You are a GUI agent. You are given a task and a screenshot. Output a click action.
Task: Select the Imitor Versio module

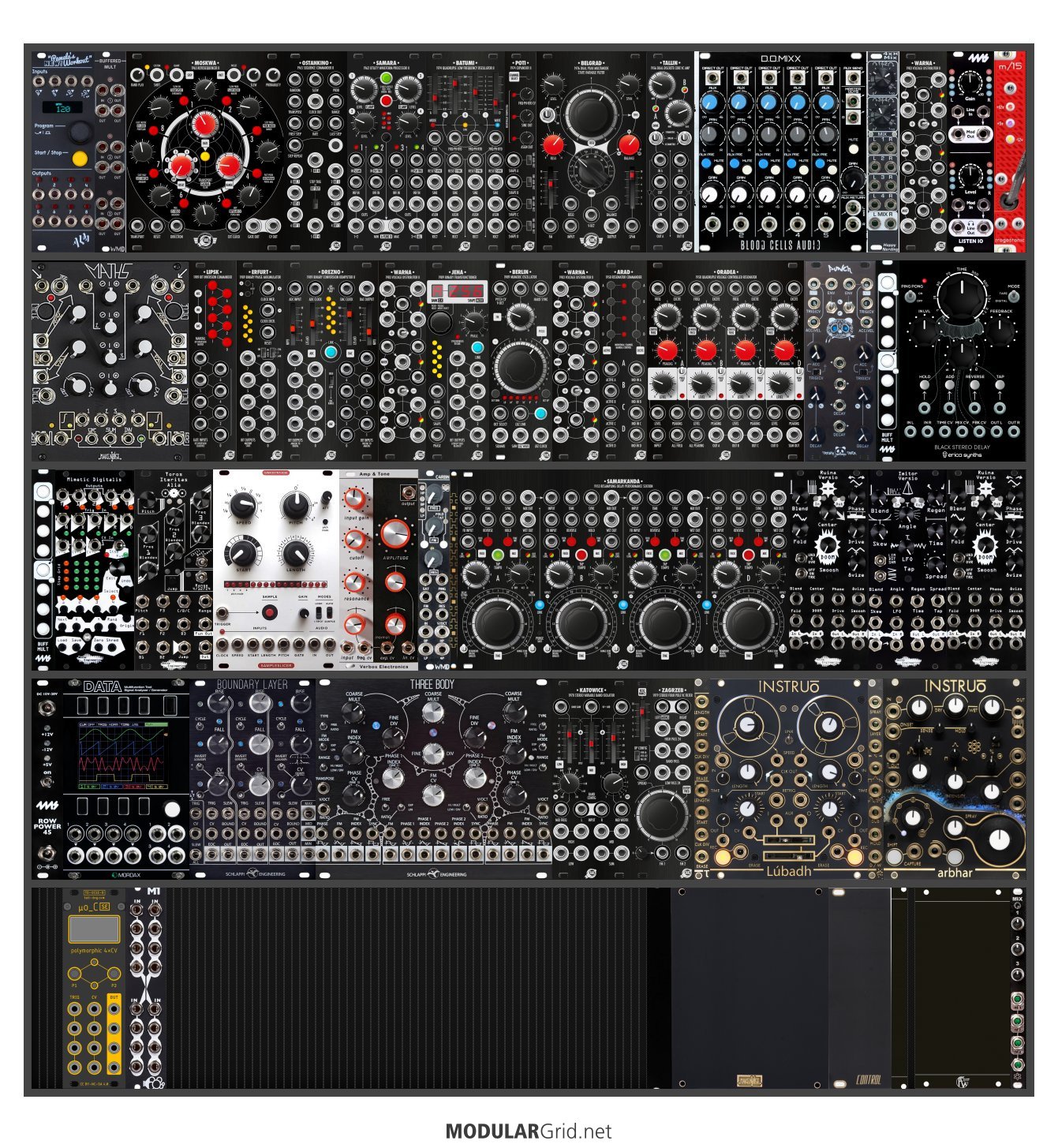click(907, 570)
